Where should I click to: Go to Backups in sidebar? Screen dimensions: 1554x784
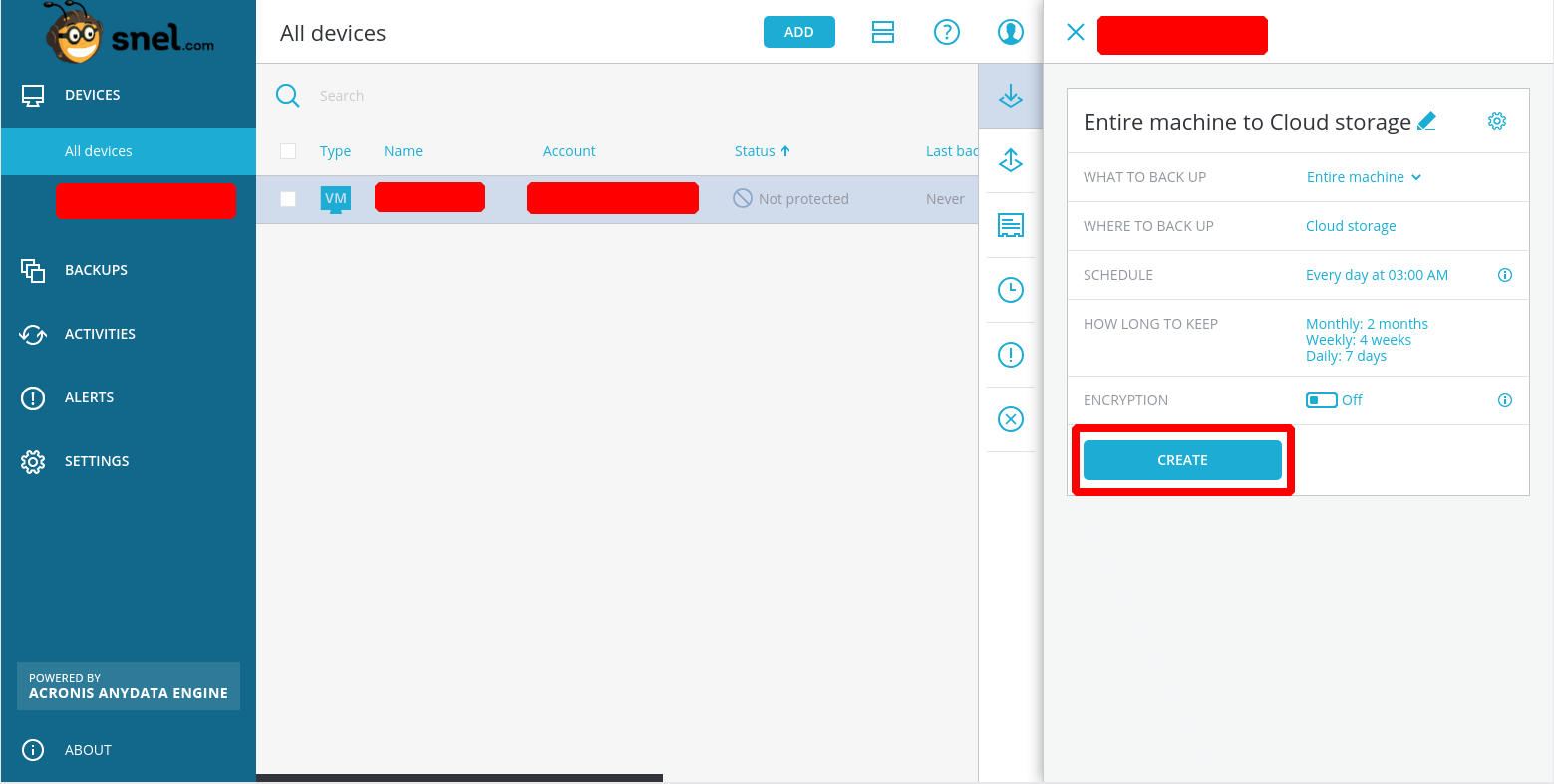pos(96,270)
